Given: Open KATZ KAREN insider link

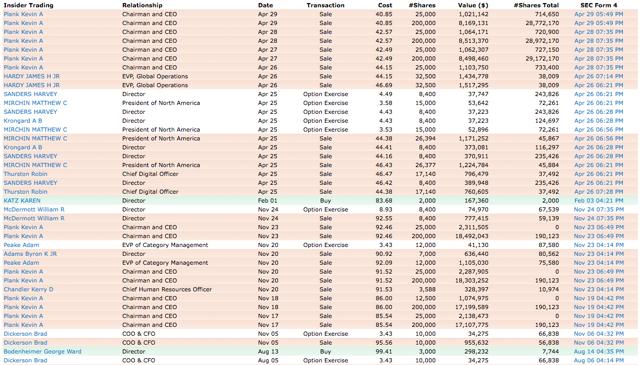Looking at the screenshot, I should 22,200.
